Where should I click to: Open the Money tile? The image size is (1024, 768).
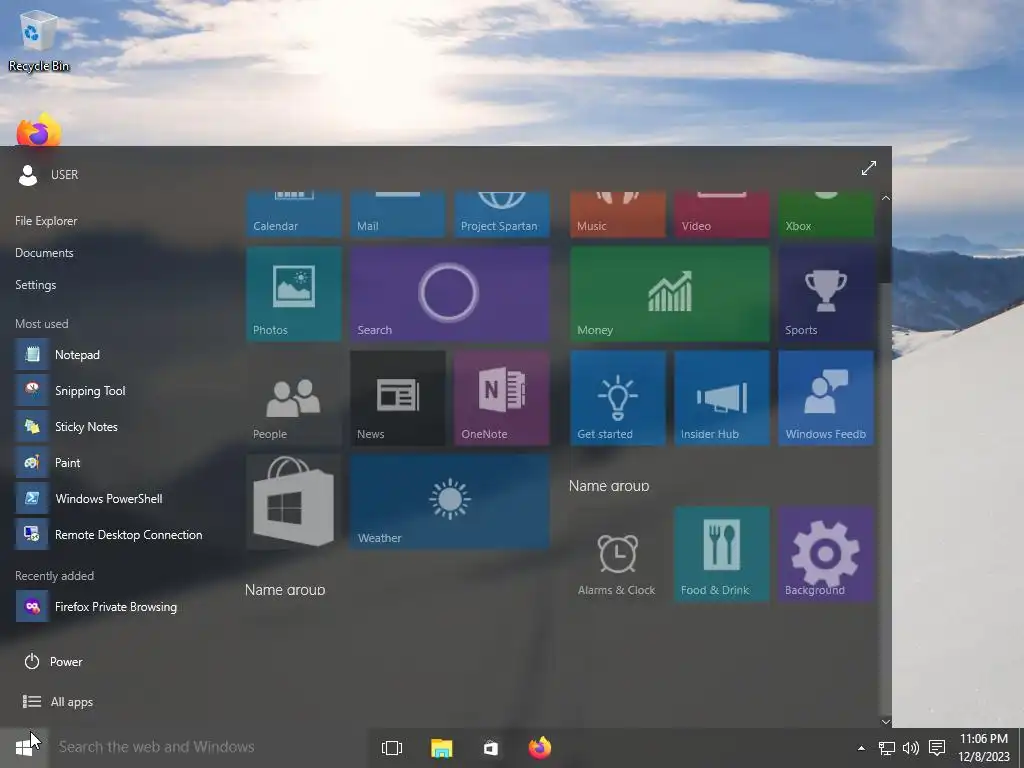[x=669, y=293]
